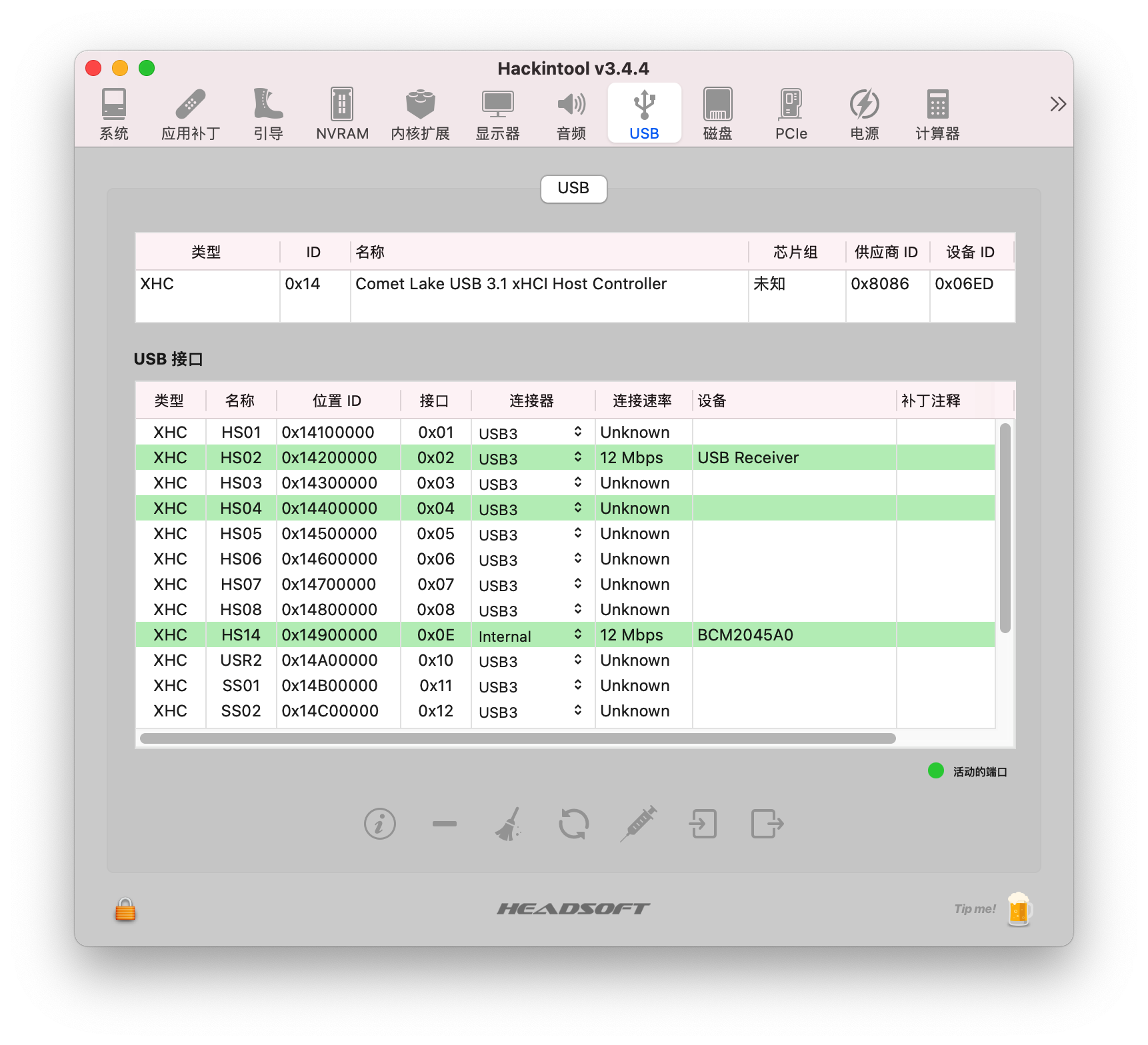
Task: Select the BCM2045A0 device cell
Action: [x=794, y=634]
